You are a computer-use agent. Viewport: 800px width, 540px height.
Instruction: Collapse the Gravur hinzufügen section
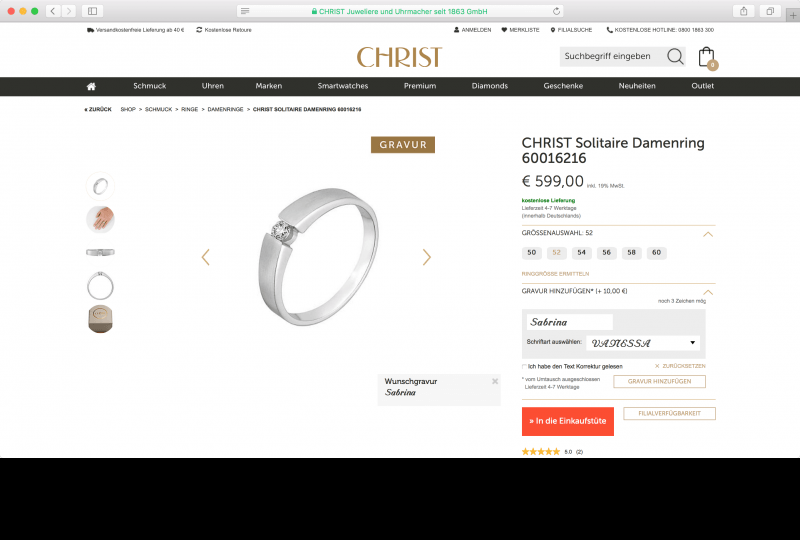[x=707, y=292]
